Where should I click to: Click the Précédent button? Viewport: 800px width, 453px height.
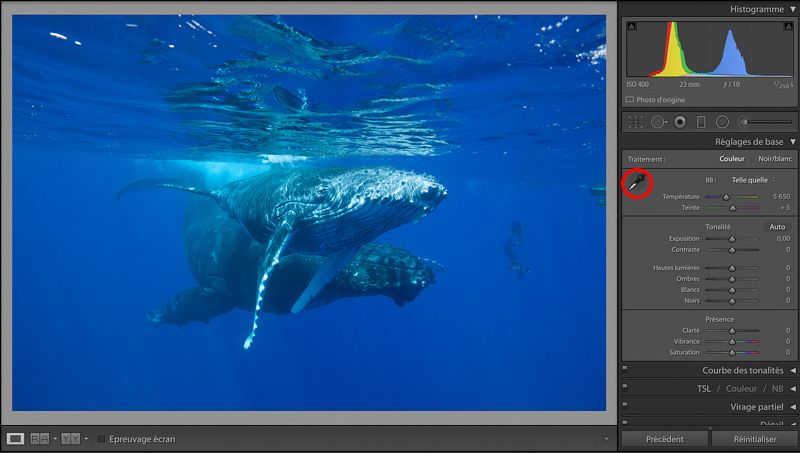[x=664, y=439]
